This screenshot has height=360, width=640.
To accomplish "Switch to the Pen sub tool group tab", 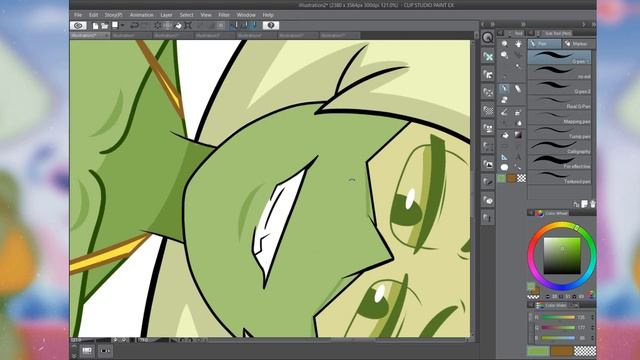I will click(544, 44).
